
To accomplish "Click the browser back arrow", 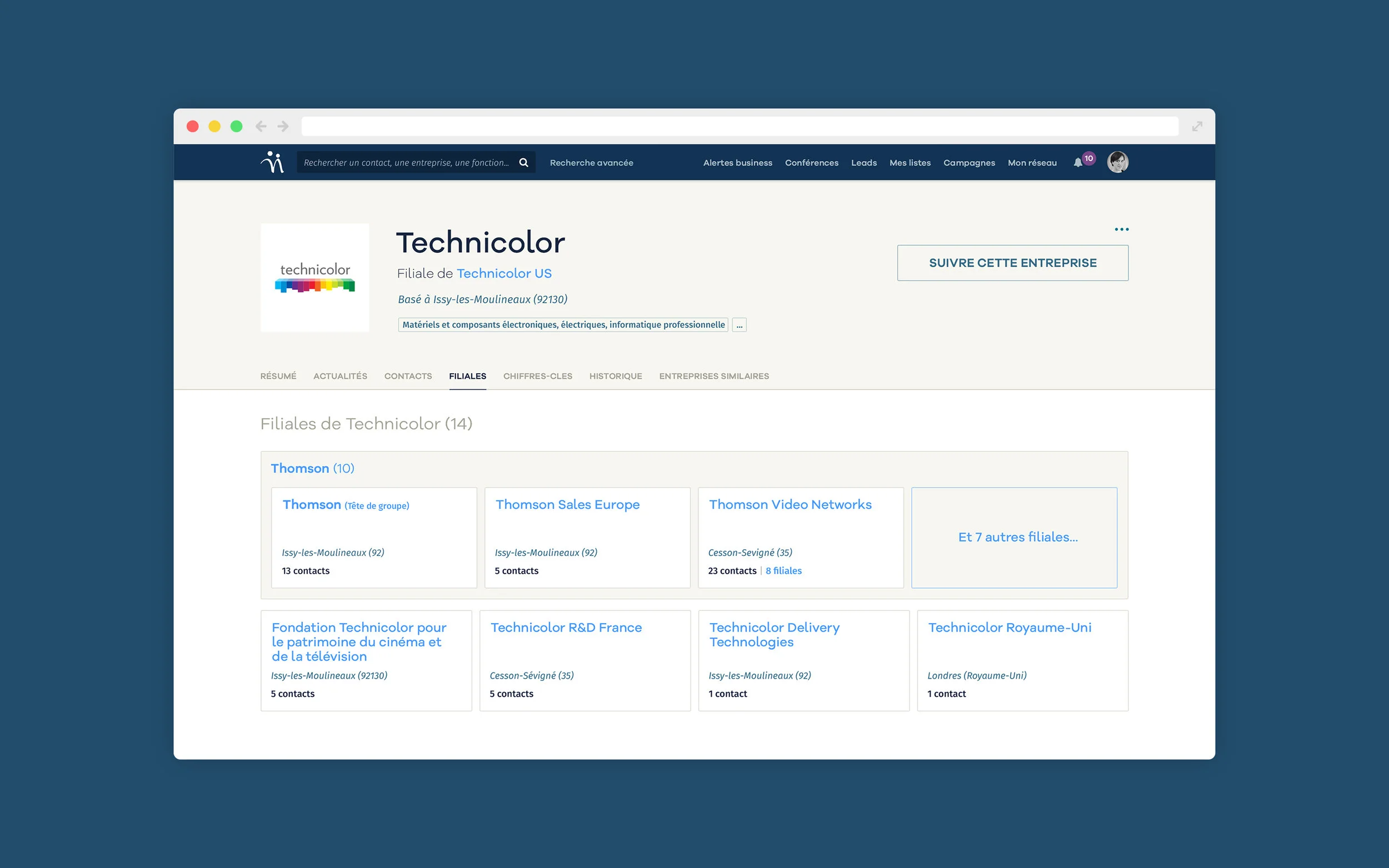I will point(261,126).
